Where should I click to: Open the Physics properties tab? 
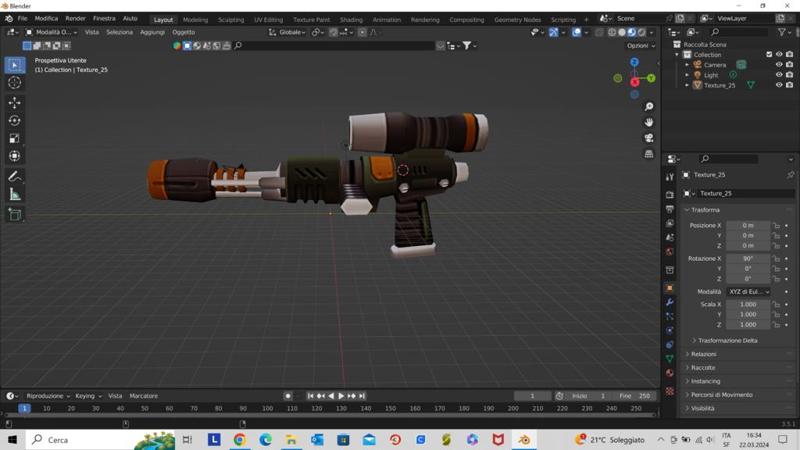click(670, 331)
